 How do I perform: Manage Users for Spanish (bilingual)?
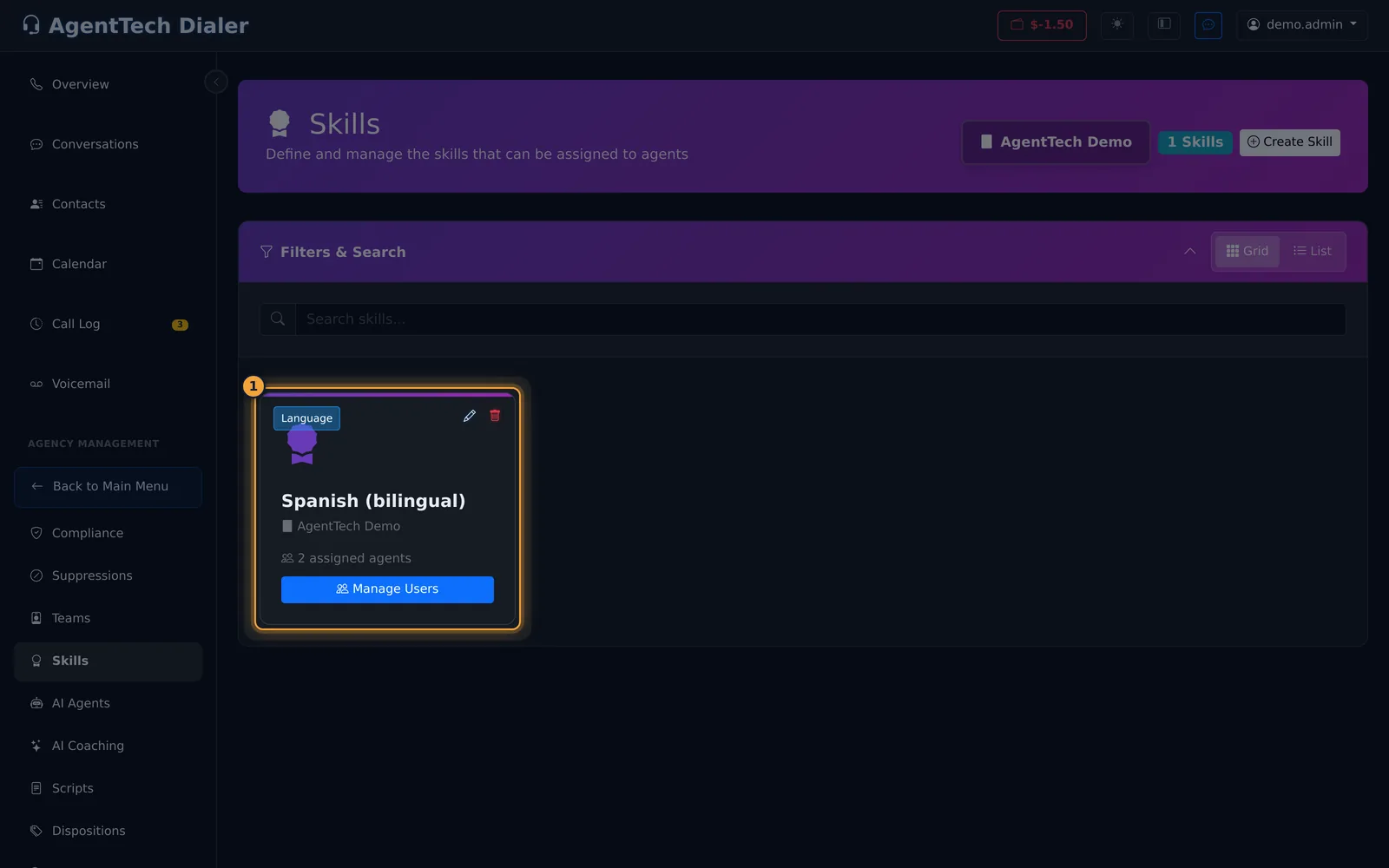[387, 589]
